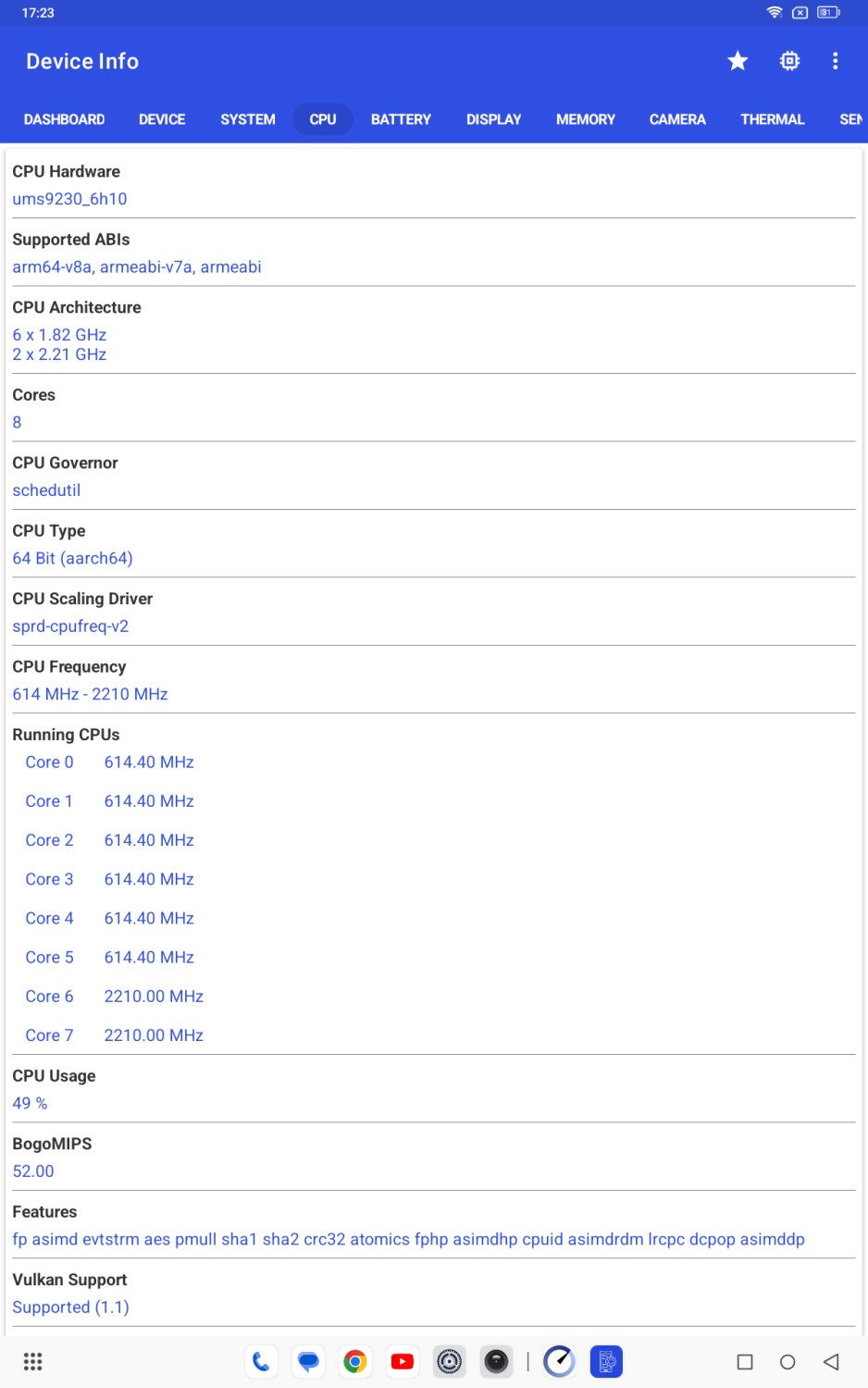Switch to the DEVICE tab
Screen dimensions: 868x1388
[x=162, y=119]
